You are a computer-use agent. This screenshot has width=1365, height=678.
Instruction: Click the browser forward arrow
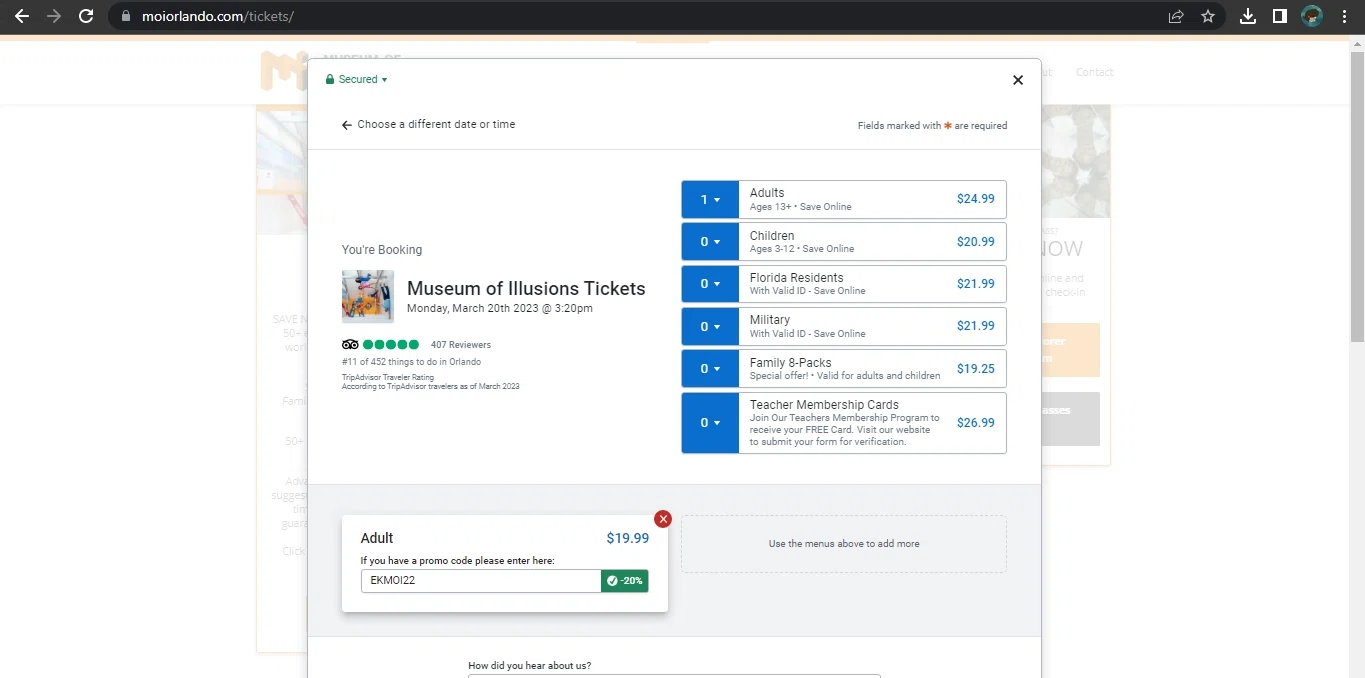coord(54,16)
